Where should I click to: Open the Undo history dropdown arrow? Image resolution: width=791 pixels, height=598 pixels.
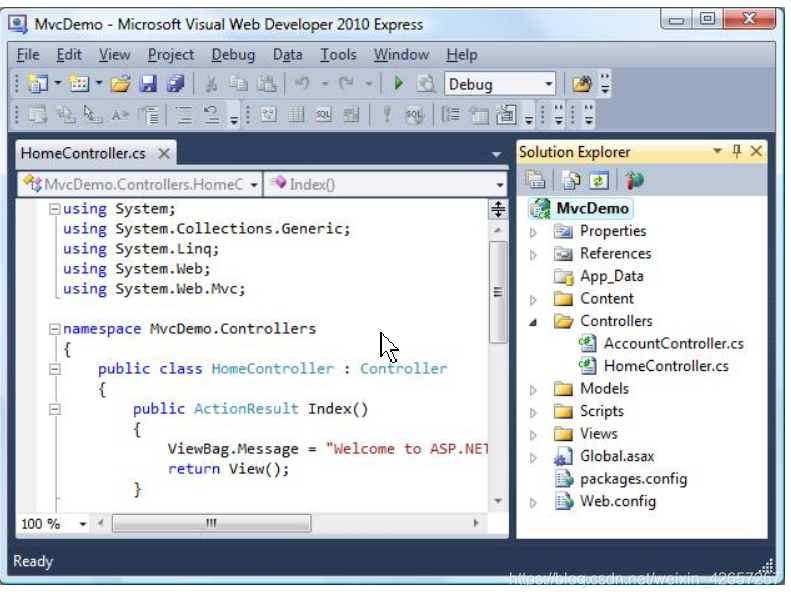click(325, 84)
